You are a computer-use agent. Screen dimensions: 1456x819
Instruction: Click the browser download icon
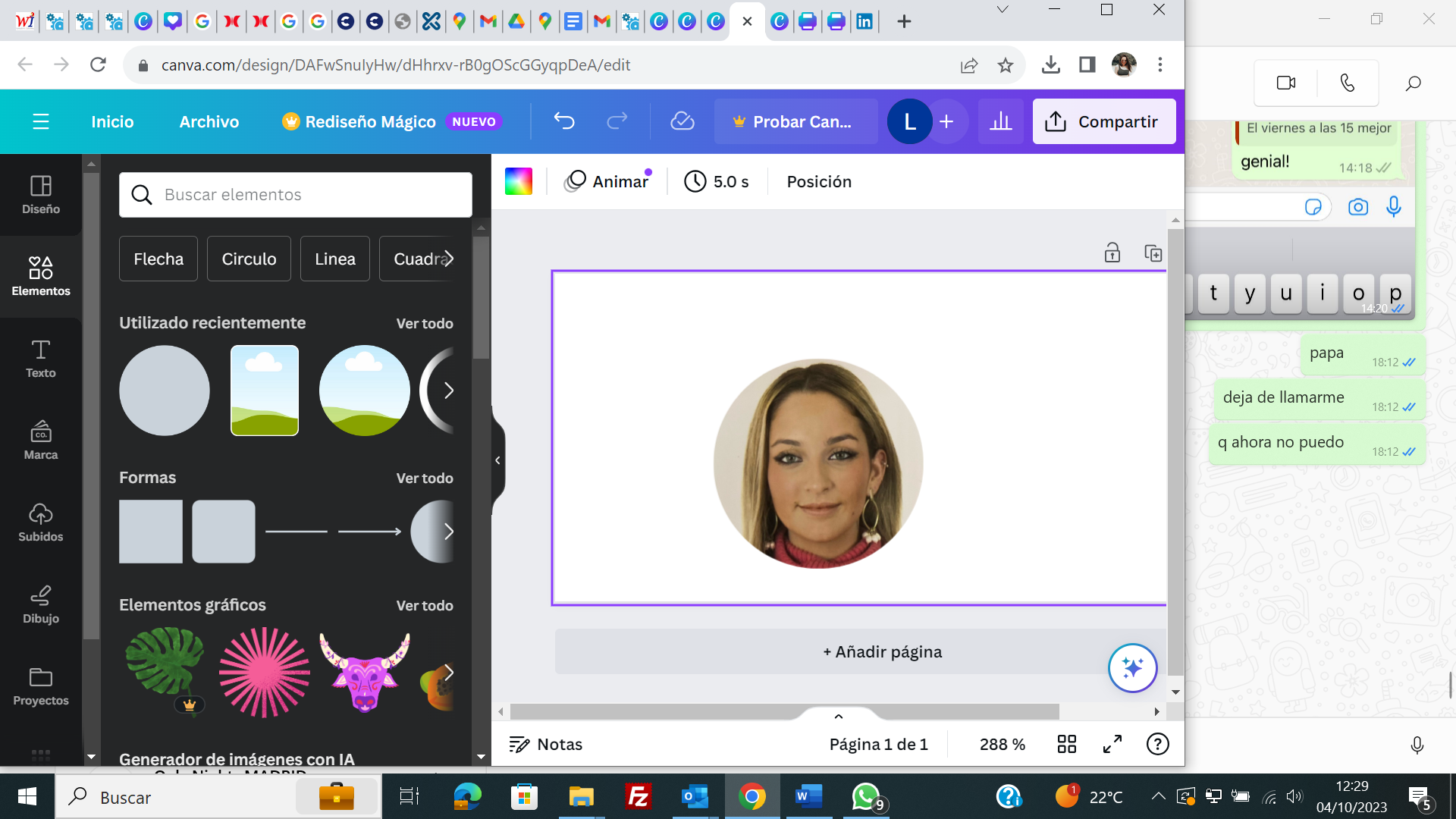coord(1050,65)
